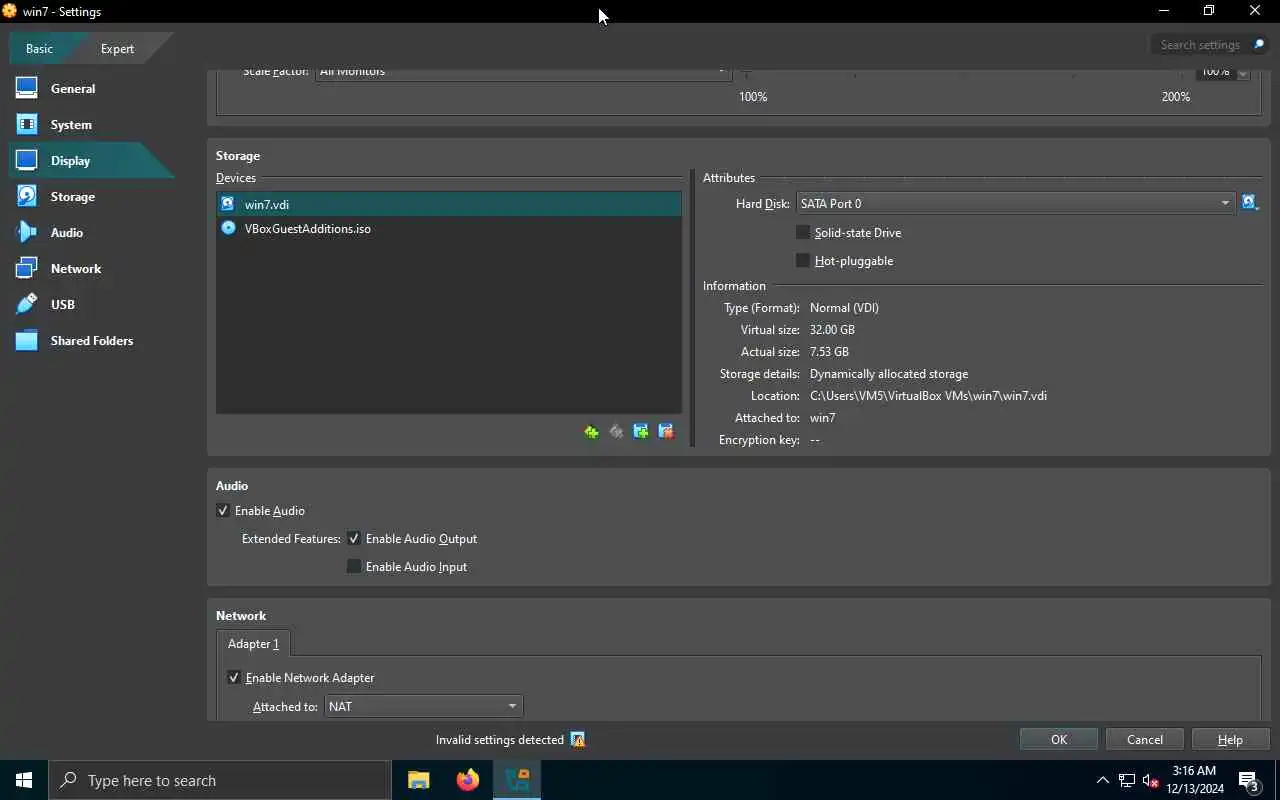
Task: Jump to Network sidebar section
Action: (75, 268)
